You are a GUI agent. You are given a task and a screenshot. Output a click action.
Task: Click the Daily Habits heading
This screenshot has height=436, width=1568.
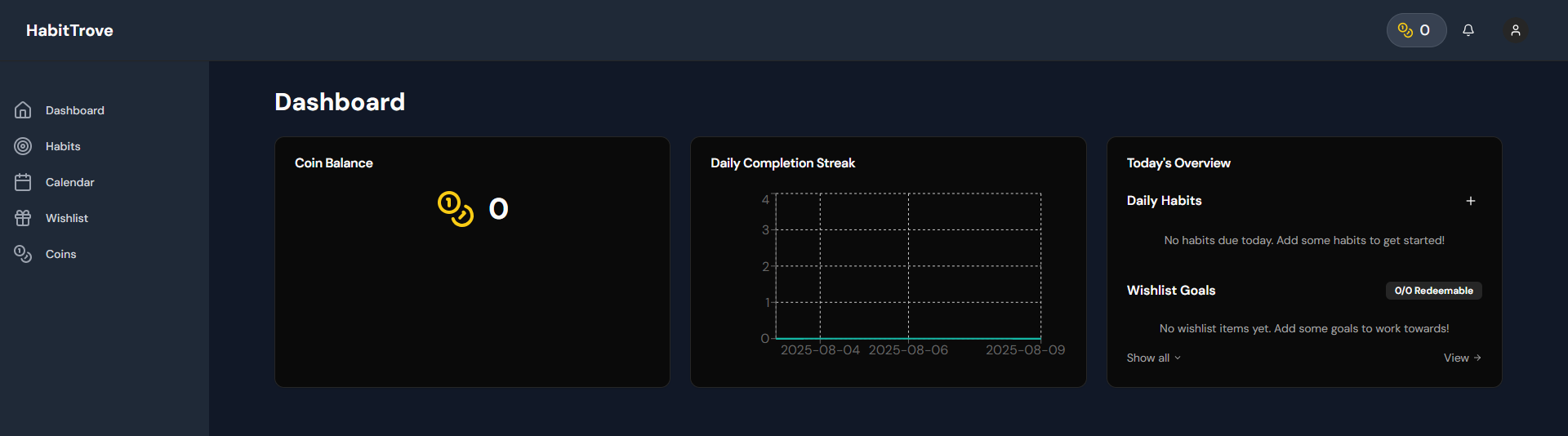1164,201
